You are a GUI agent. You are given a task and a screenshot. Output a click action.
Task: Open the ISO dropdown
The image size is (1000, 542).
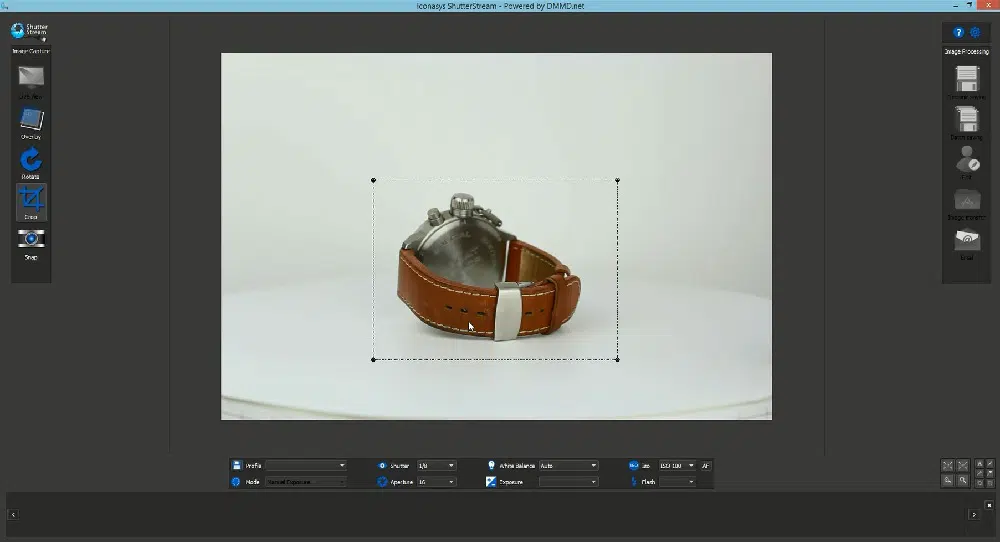676,465
